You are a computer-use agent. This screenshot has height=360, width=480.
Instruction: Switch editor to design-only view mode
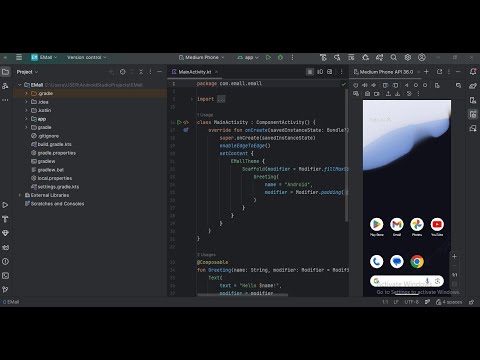coord(330,72)
